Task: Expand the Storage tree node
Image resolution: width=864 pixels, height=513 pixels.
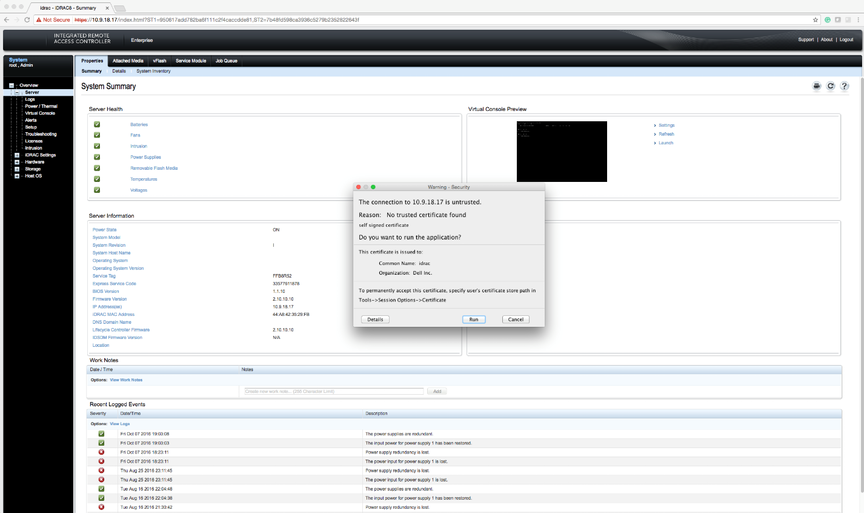Action: click(17, 169)
